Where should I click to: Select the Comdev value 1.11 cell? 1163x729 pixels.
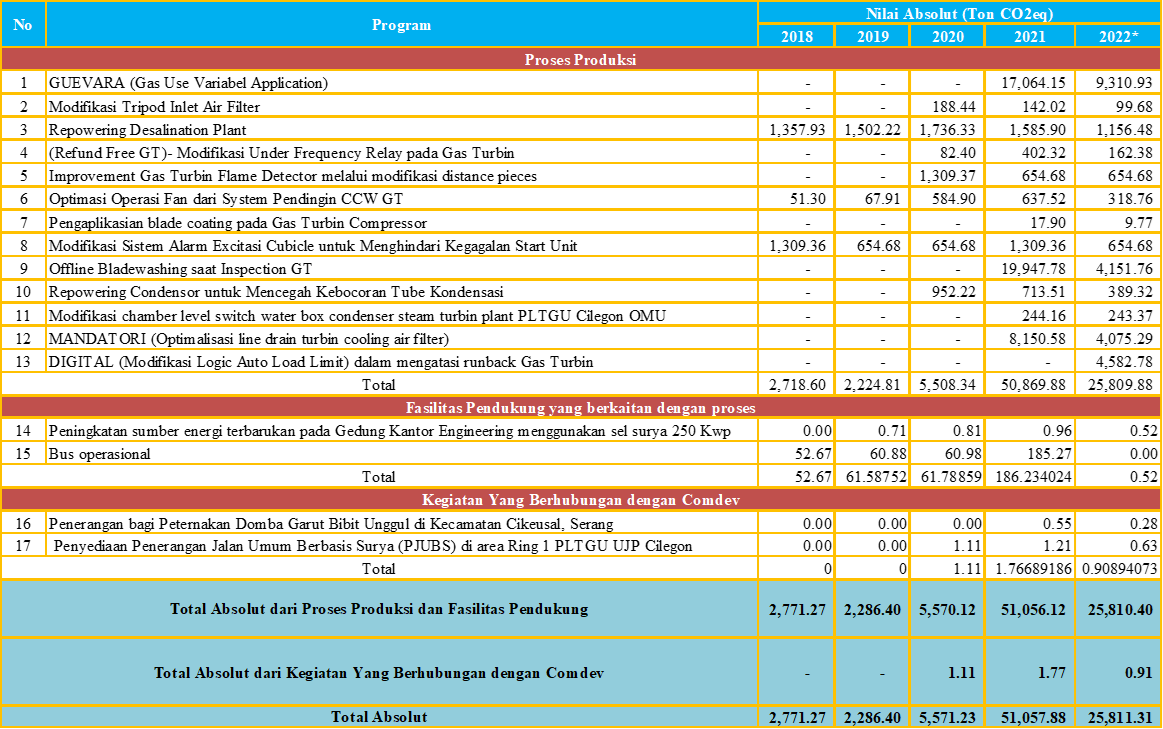coord(947,673)
